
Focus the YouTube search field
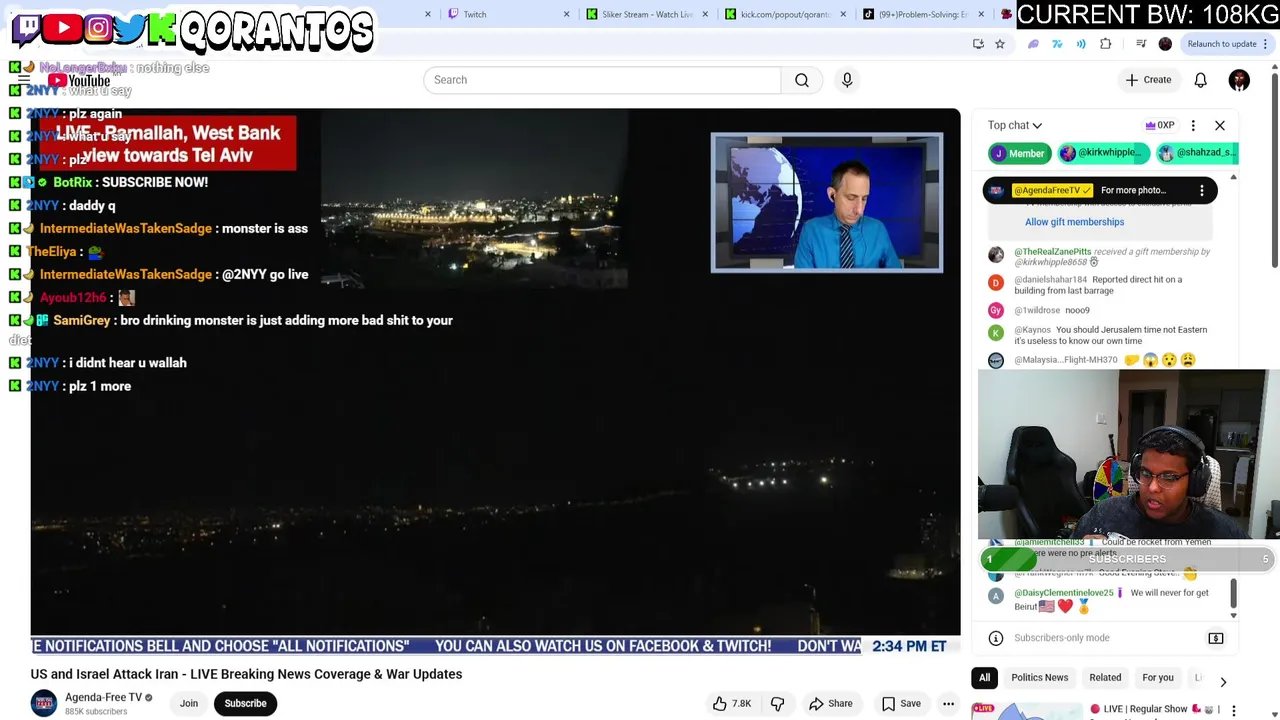point(602,80)
